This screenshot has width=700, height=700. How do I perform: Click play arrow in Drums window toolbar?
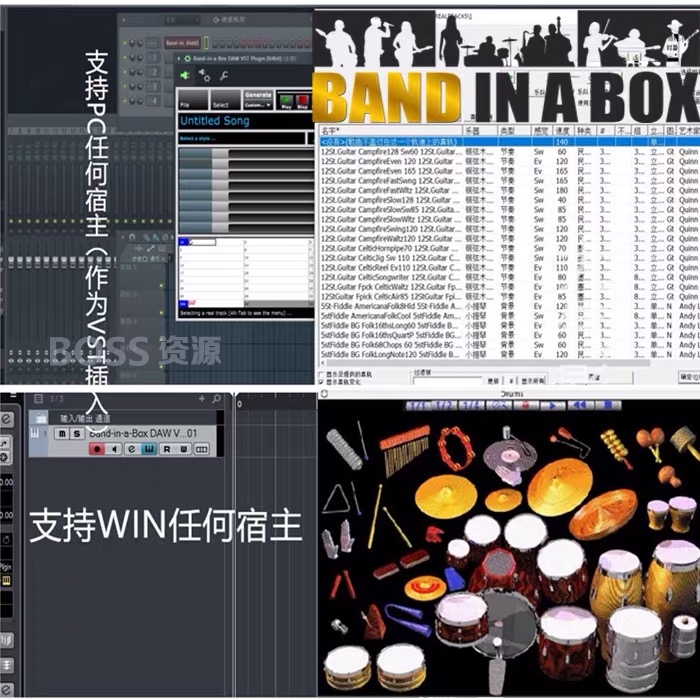click(552, 405)
